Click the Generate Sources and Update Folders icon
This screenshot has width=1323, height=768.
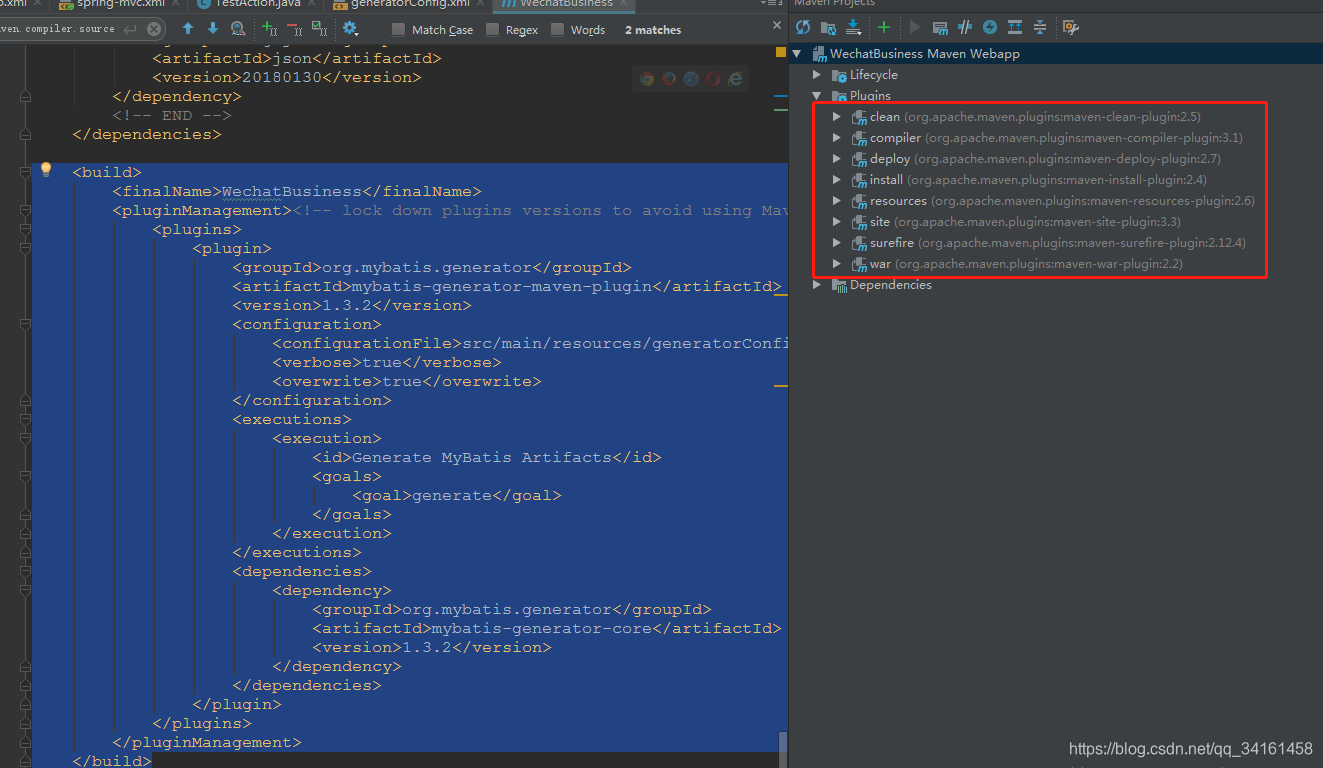829,27
